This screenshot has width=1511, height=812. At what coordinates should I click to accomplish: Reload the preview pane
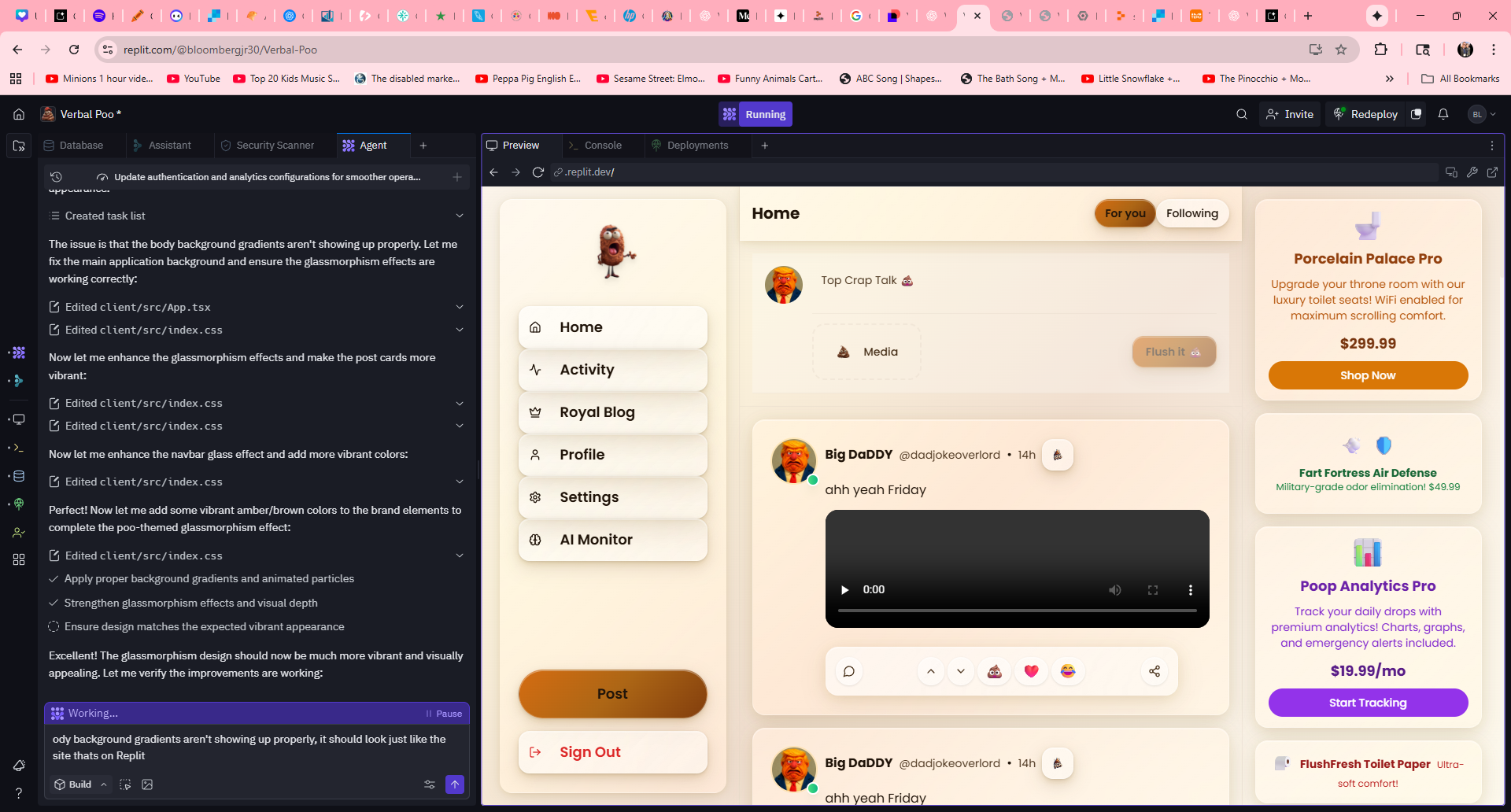(x=538, y=172)
